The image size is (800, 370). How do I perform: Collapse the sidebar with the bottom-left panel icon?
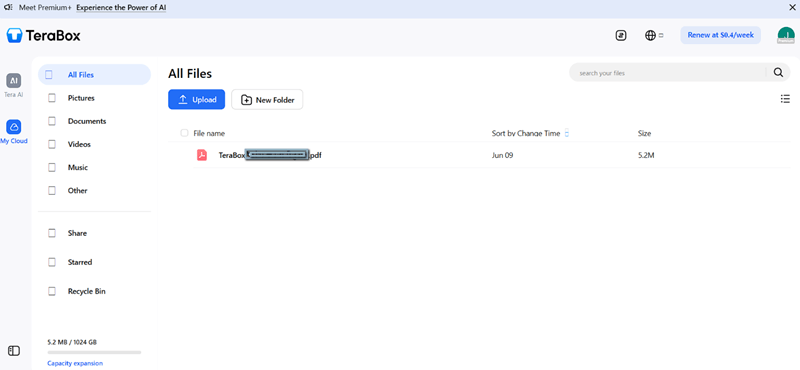tap(14, 351)
